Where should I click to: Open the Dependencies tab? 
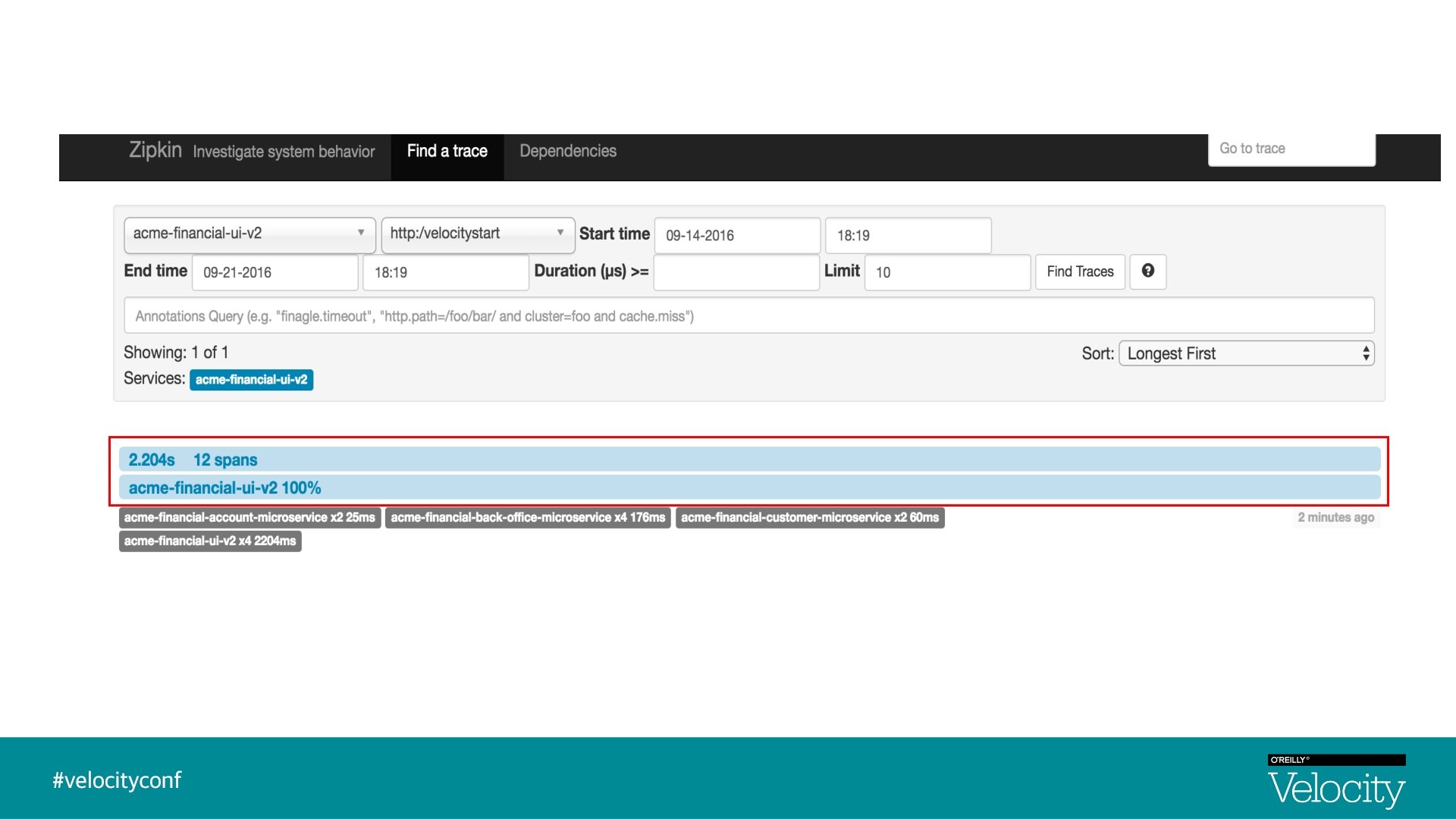pos(567,151)
